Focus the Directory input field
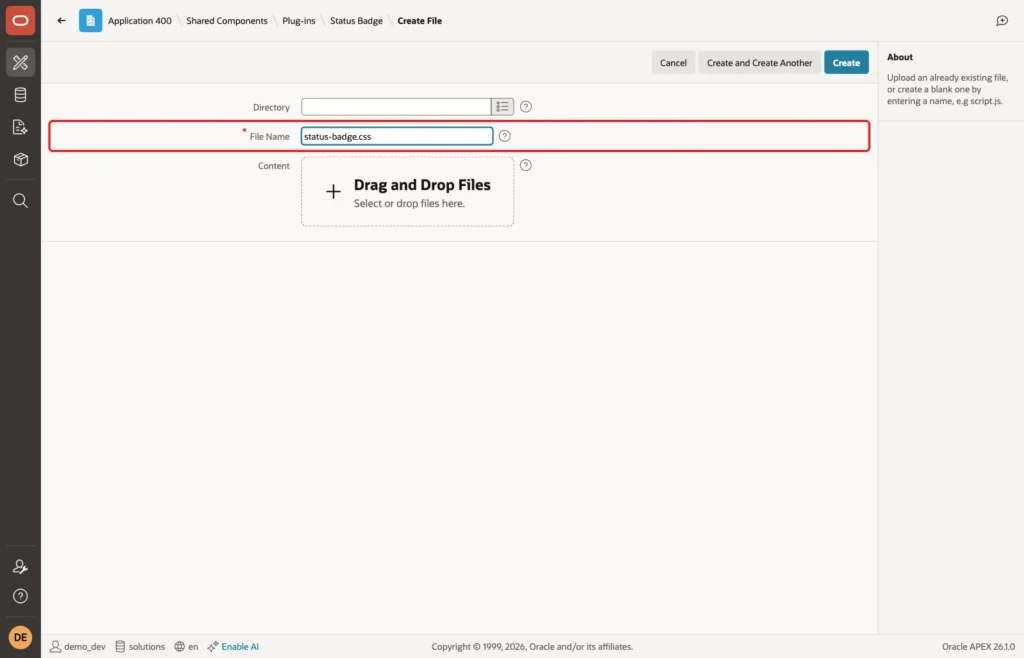1024x658 pixels. pyautogui.click(x=396, y=106)
